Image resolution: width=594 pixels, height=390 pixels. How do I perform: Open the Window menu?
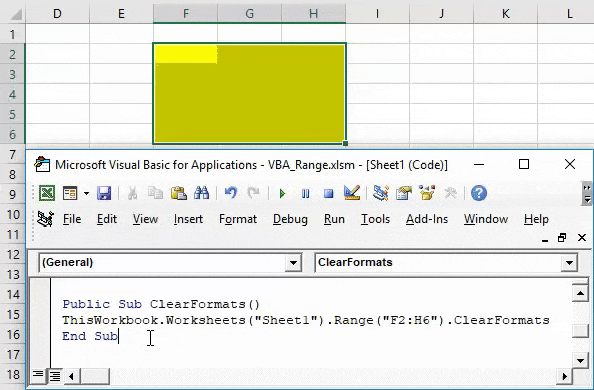[486, 219]
